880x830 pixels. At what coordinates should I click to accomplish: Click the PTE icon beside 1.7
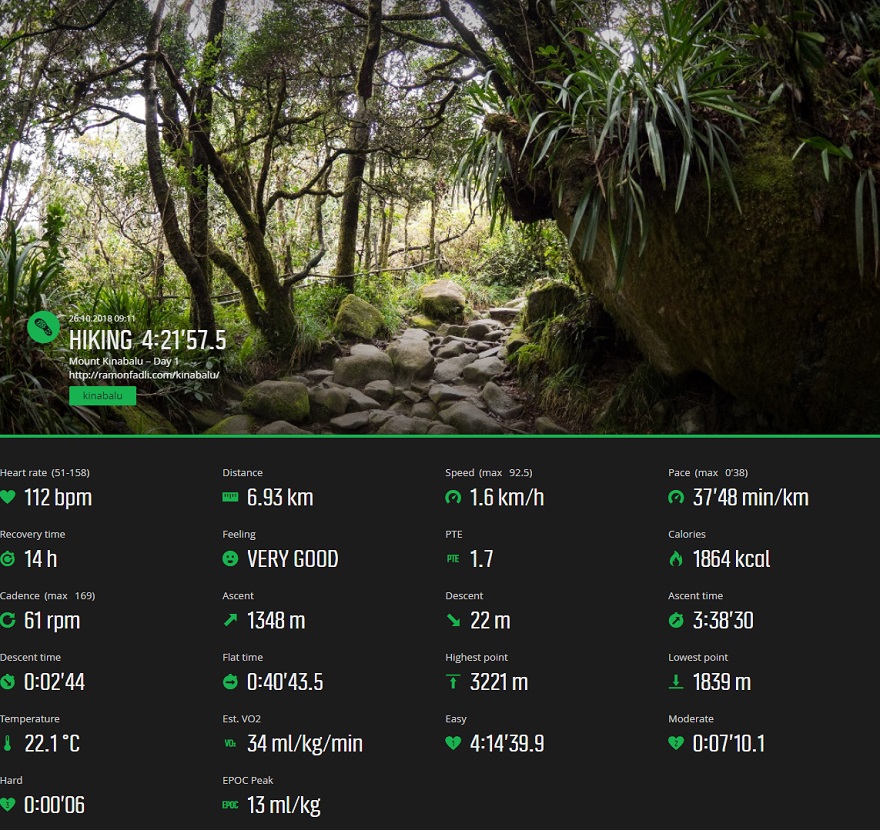pos(453,558)
